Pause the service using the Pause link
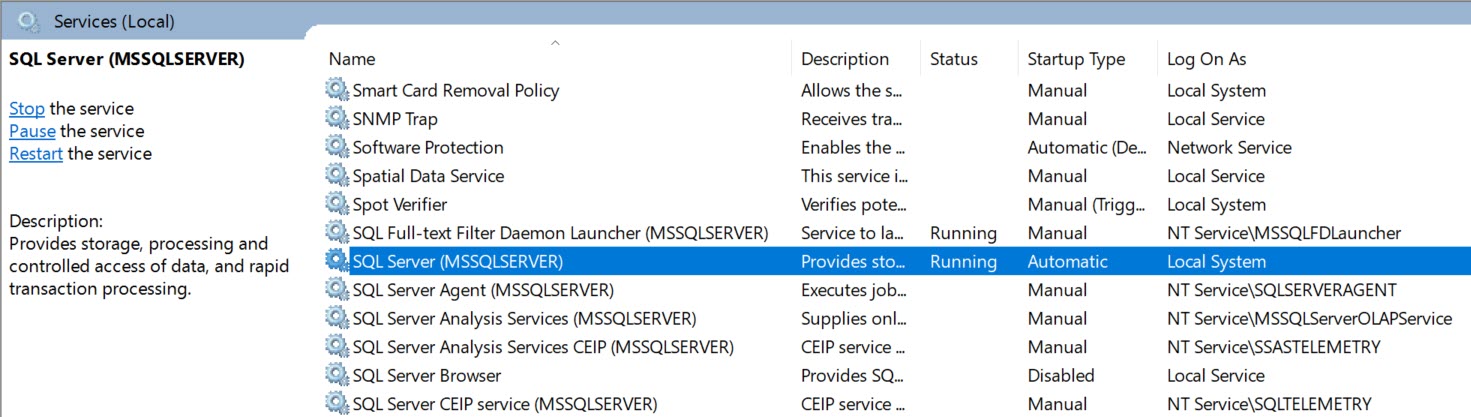The width and height of the screenshot is (1471, 417). pos(32,131)
